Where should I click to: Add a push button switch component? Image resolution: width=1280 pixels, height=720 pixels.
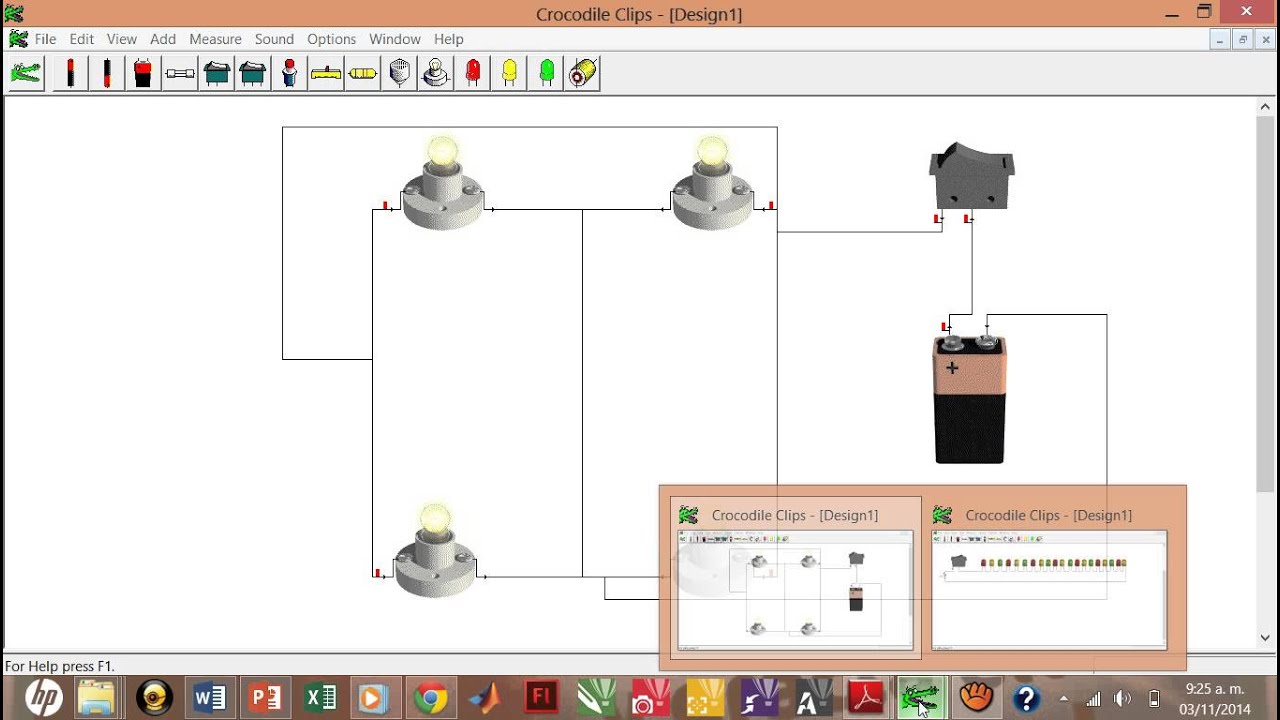coord(289,73)
